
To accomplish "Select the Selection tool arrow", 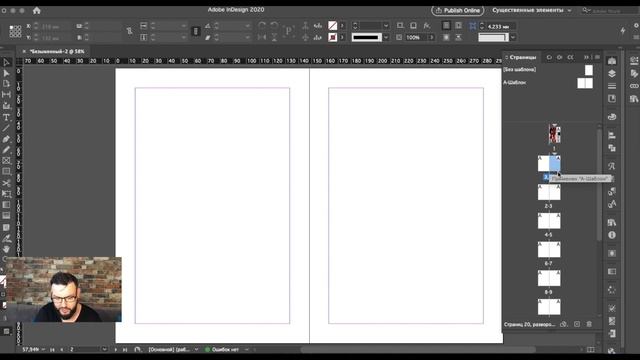I will (6, 62).
